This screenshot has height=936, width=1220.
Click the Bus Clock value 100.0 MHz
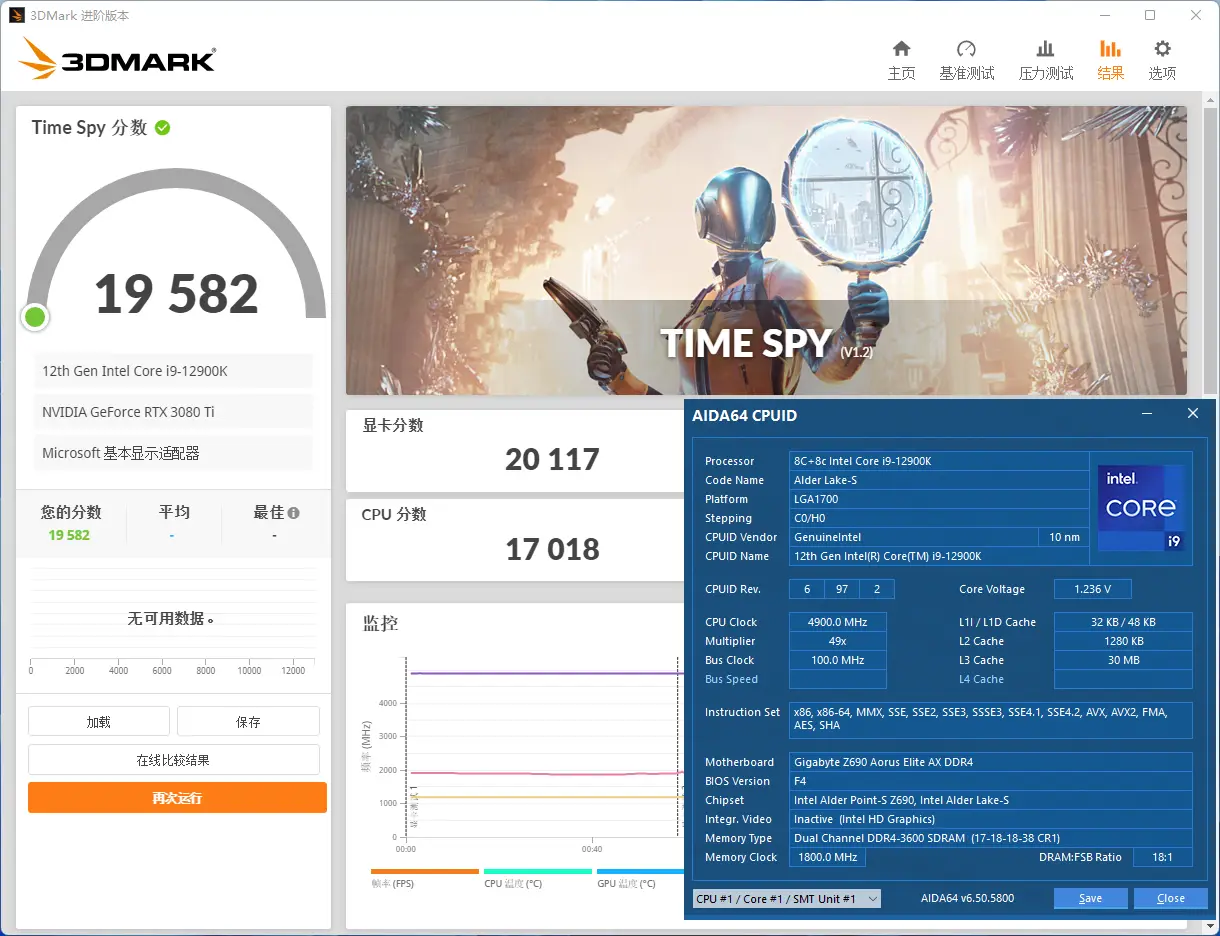[x=838, y=660]
